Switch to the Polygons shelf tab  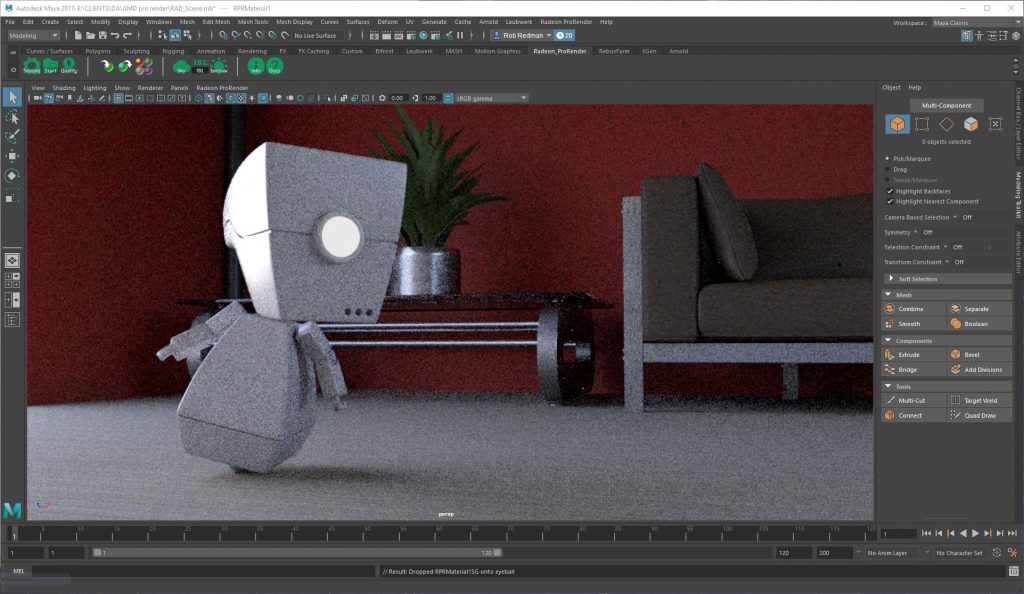pos(98,51)
